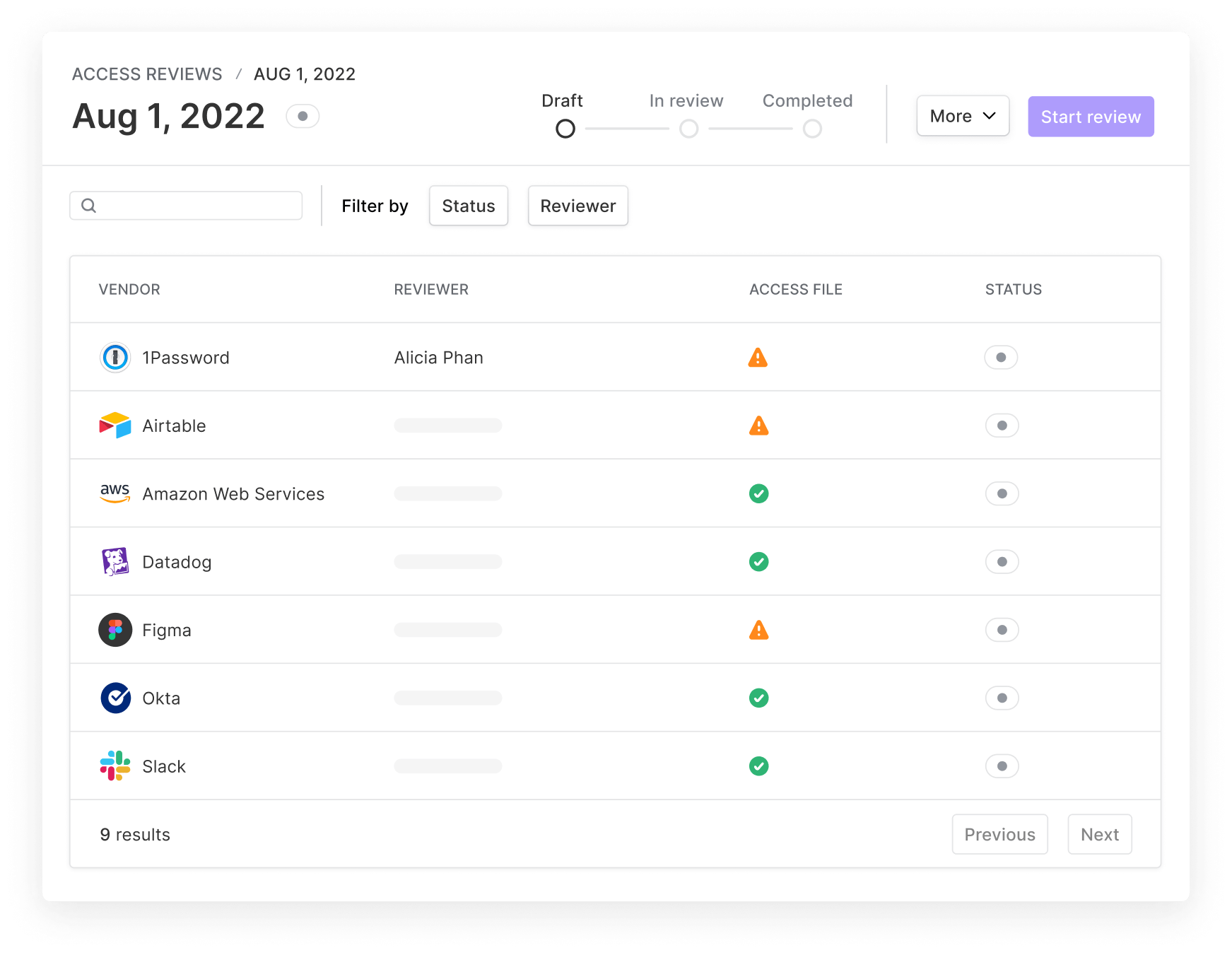The height and width of the screenshot is (955, 1232).
Task: Click the warning icon on 1Password's access file
Action: click(x=758, y=357)
